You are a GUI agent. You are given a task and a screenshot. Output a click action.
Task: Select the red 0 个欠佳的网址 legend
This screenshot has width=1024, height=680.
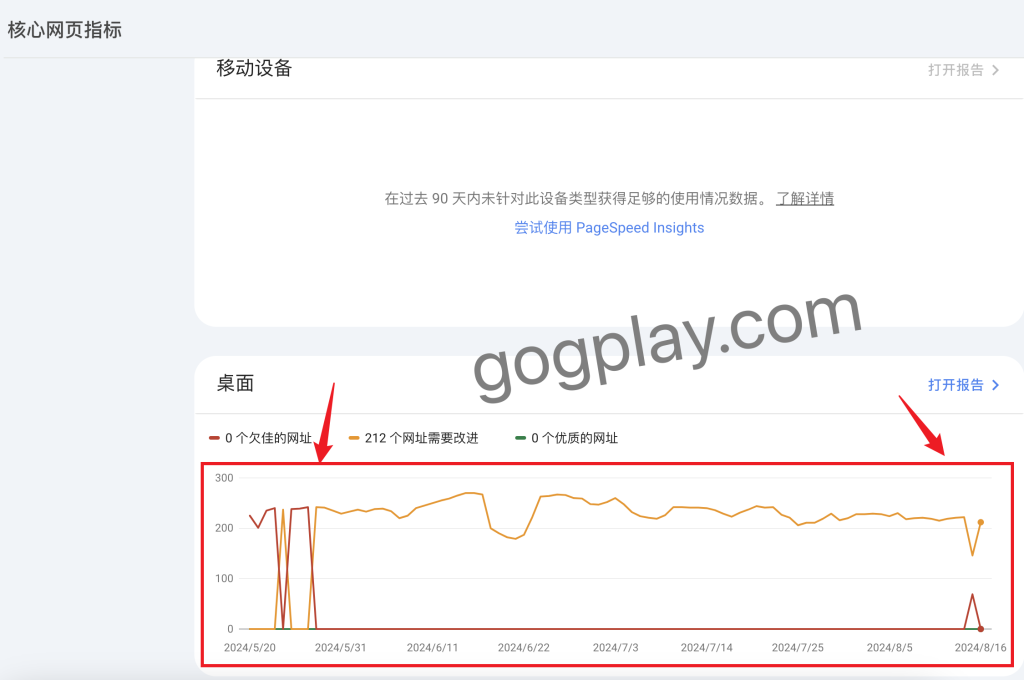pyautogui.click(x=261, y=438)
